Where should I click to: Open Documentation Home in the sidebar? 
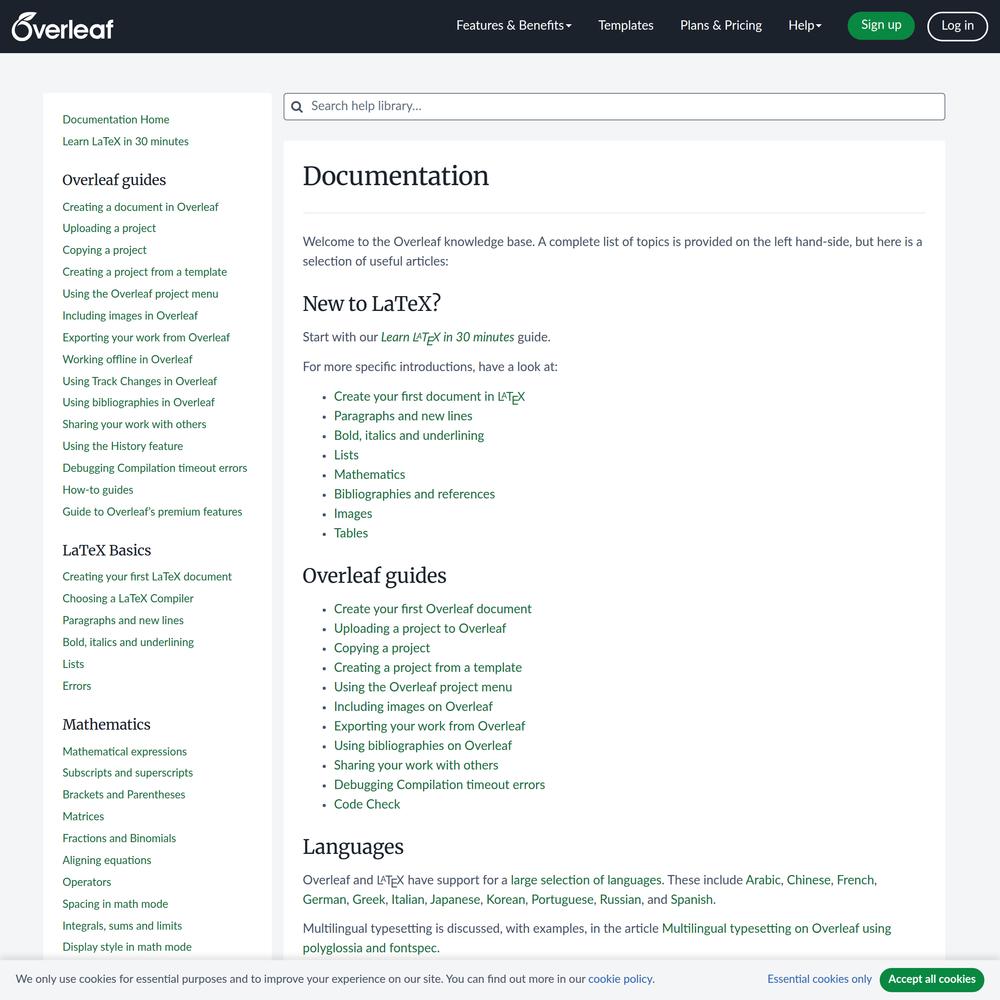pyautogui.click(x=116, y=119)
